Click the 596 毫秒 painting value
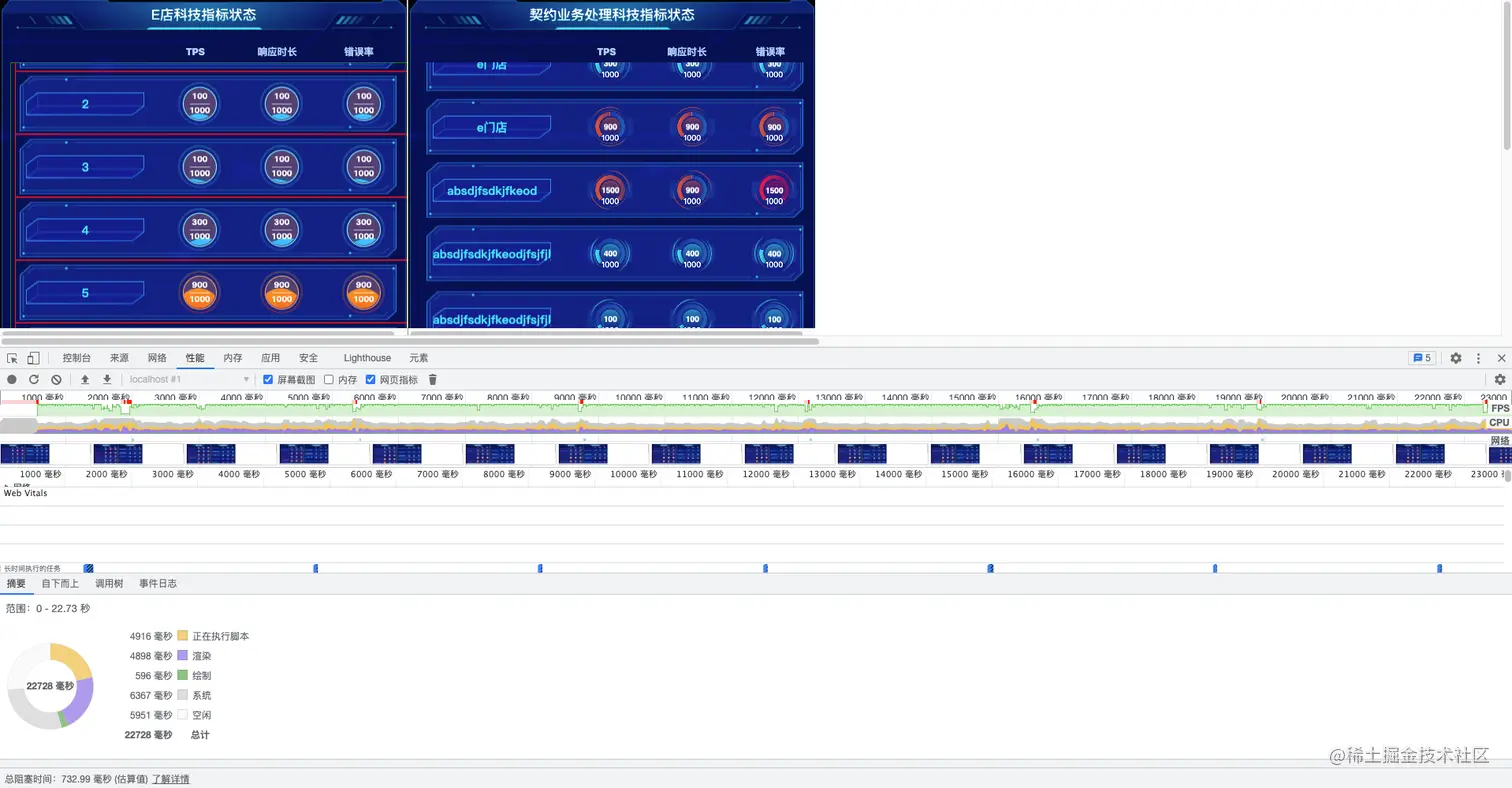 (154, 676)
